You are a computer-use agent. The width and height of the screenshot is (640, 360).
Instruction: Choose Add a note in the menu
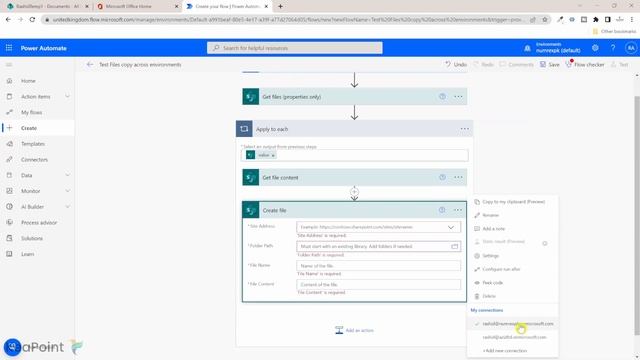pyautogui.click(x=493, y=229)
